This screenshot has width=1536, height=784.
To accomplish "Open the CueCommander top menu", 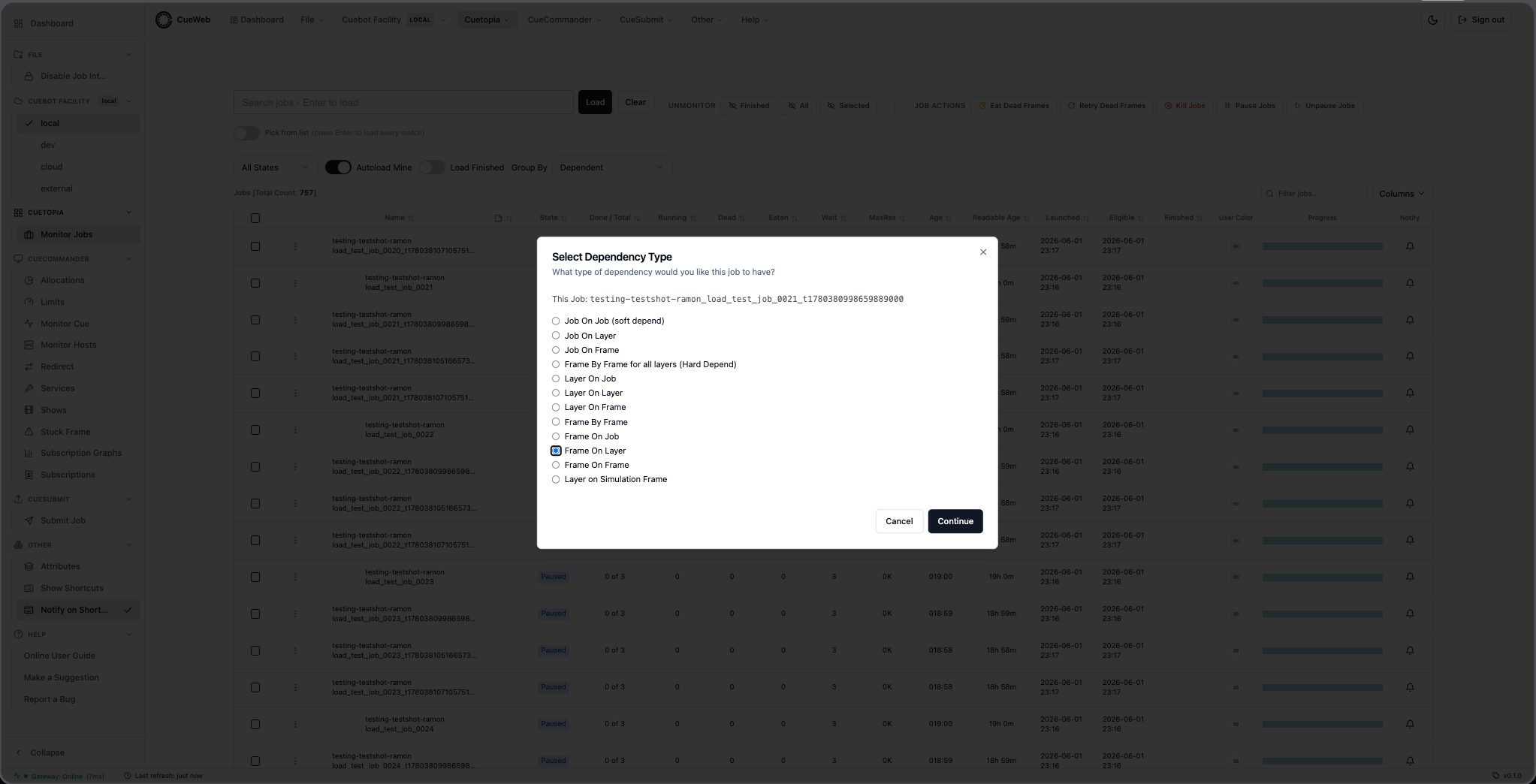I will (564, 20).
